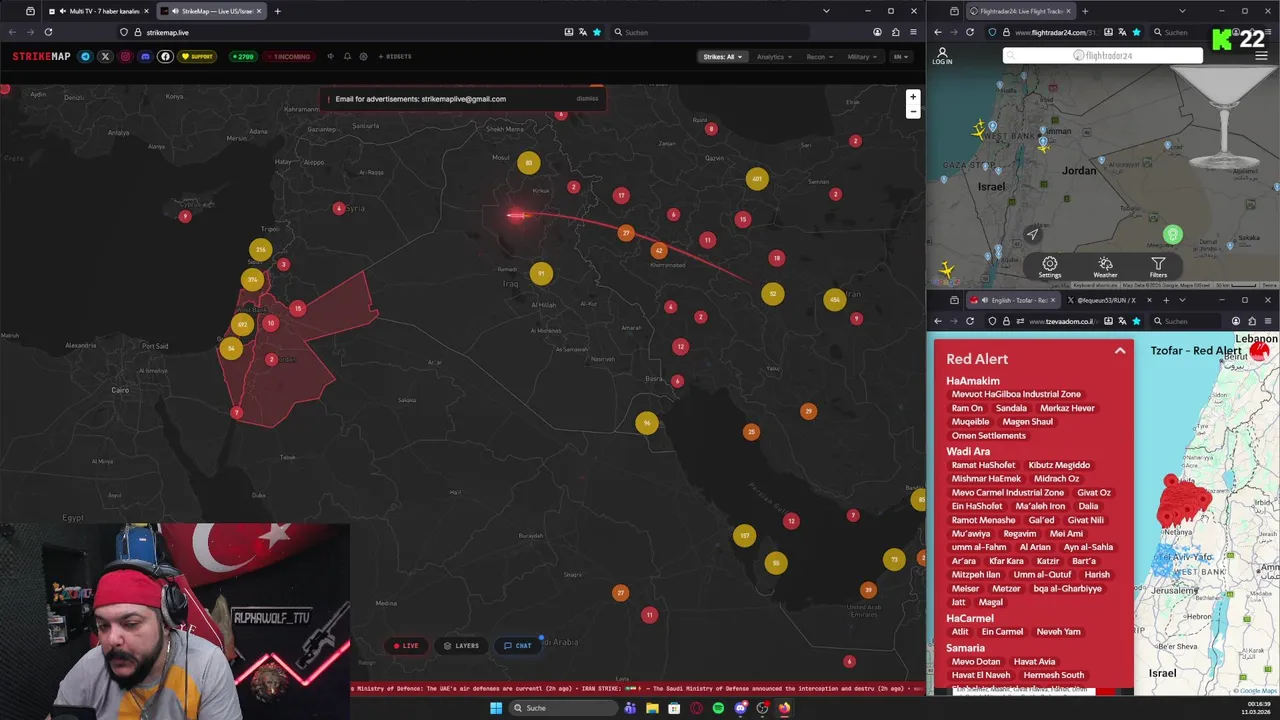
Task: Open StrikeMap Telegram link icon
Action: point(85,57)
